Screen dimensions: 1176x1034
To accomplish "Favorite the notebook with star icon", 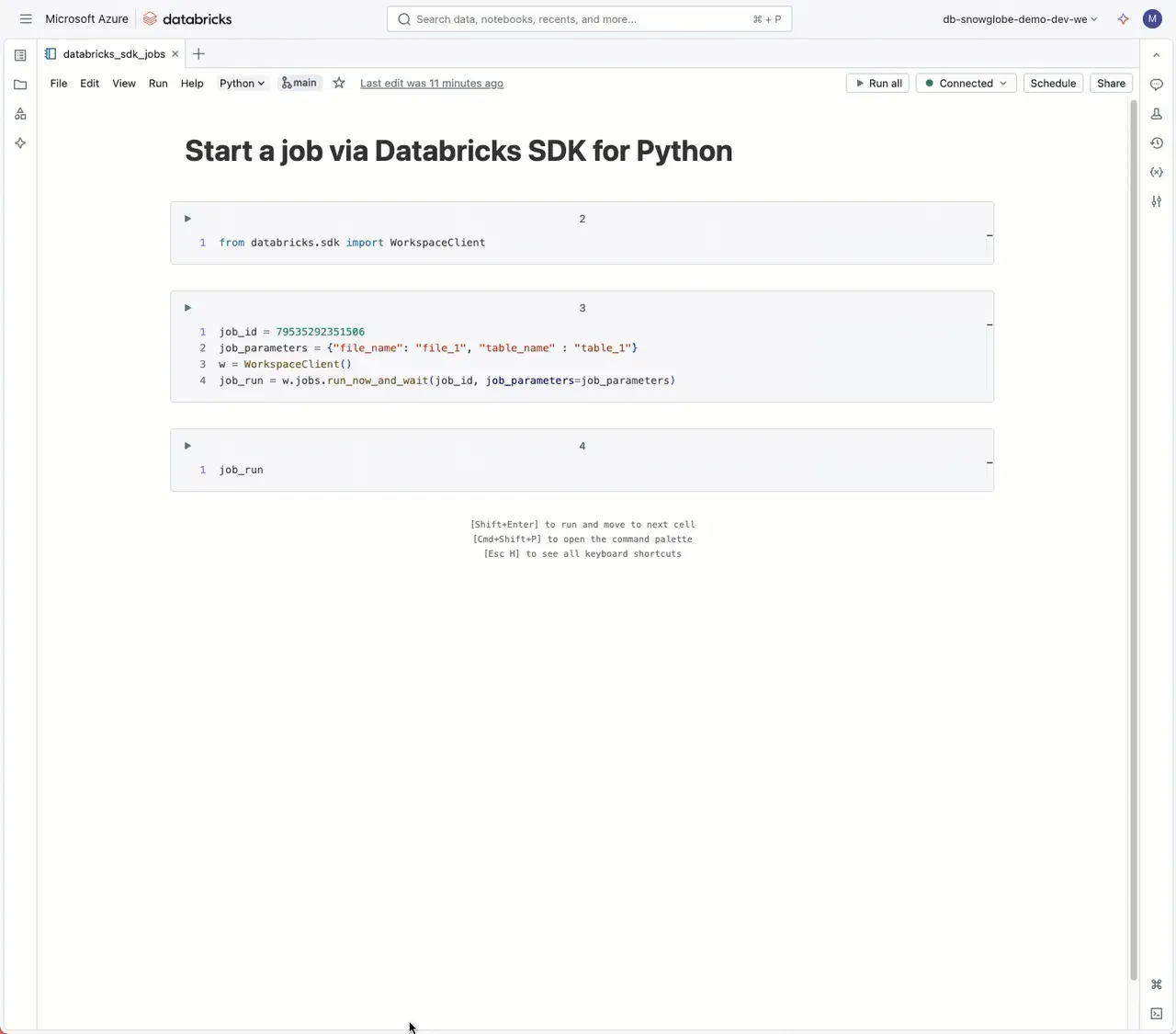I will [x=339, y=83].
